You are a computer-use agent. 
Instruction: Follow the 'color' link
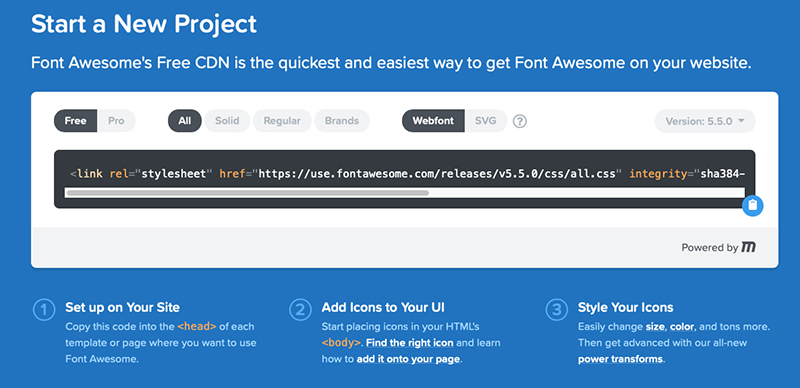683,326
